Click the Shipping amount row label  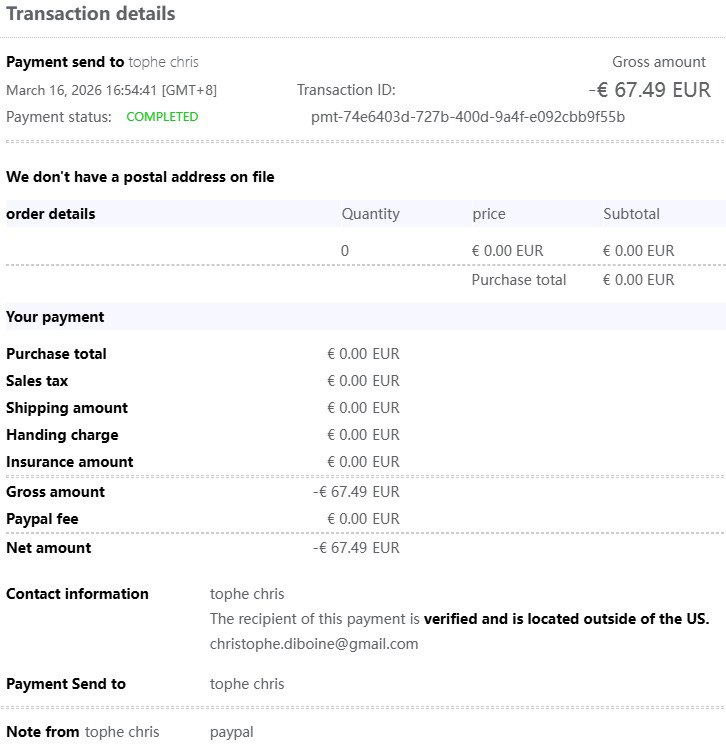click(x=67, y=408)
